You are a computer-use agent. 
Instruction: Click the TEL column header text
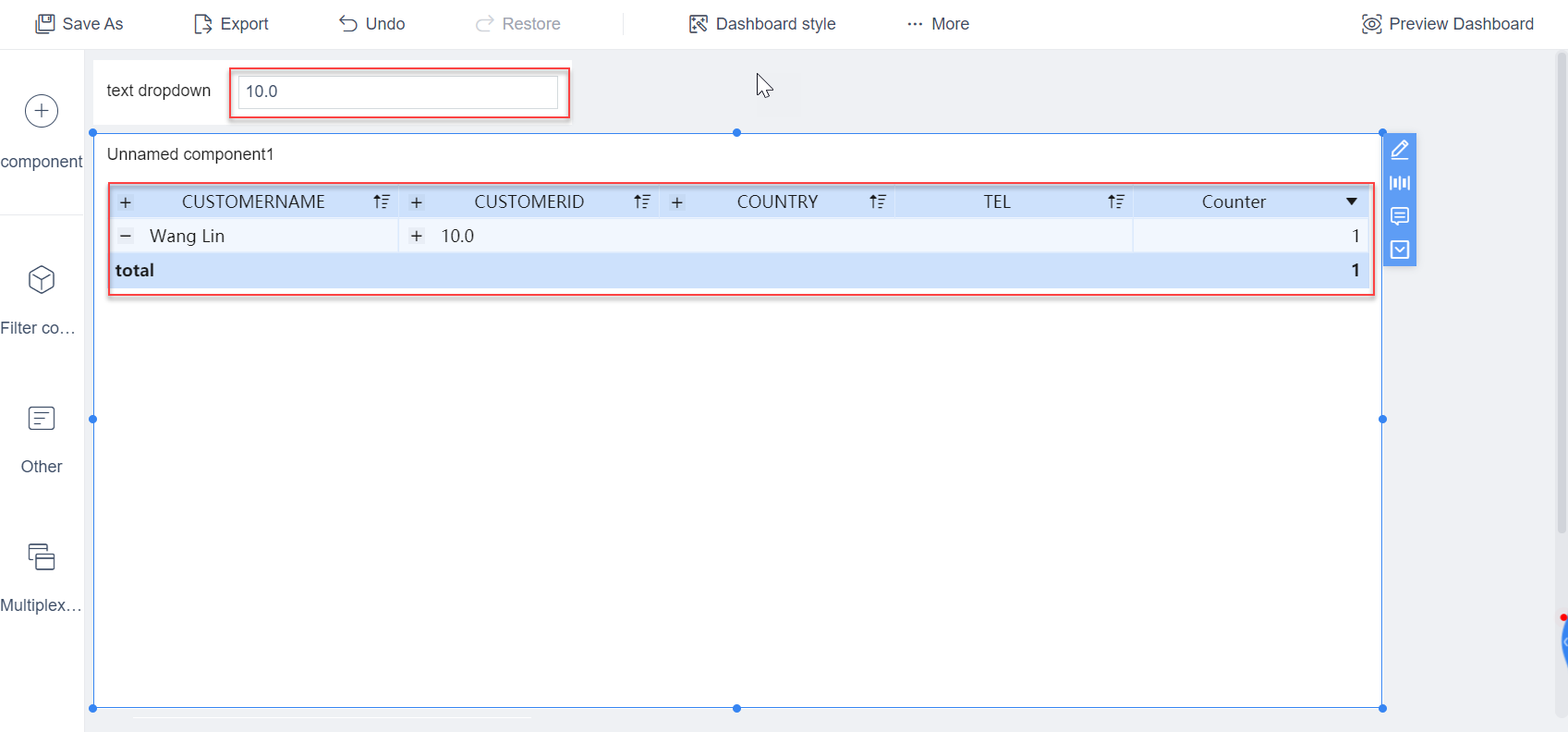pos(997,201)
